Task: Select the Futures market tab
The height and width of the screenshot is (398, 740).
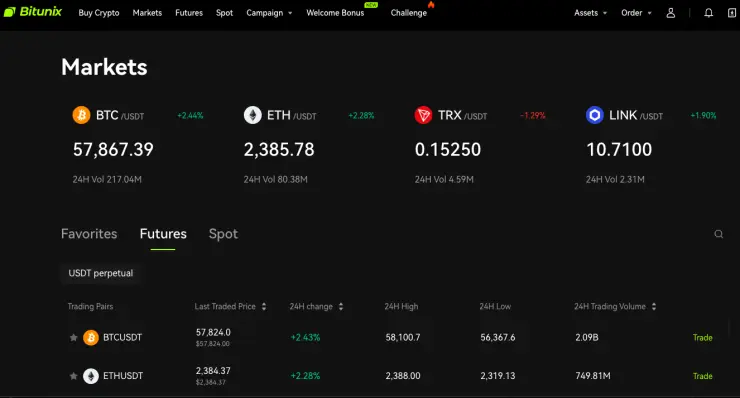Action: tap(163, 234)
